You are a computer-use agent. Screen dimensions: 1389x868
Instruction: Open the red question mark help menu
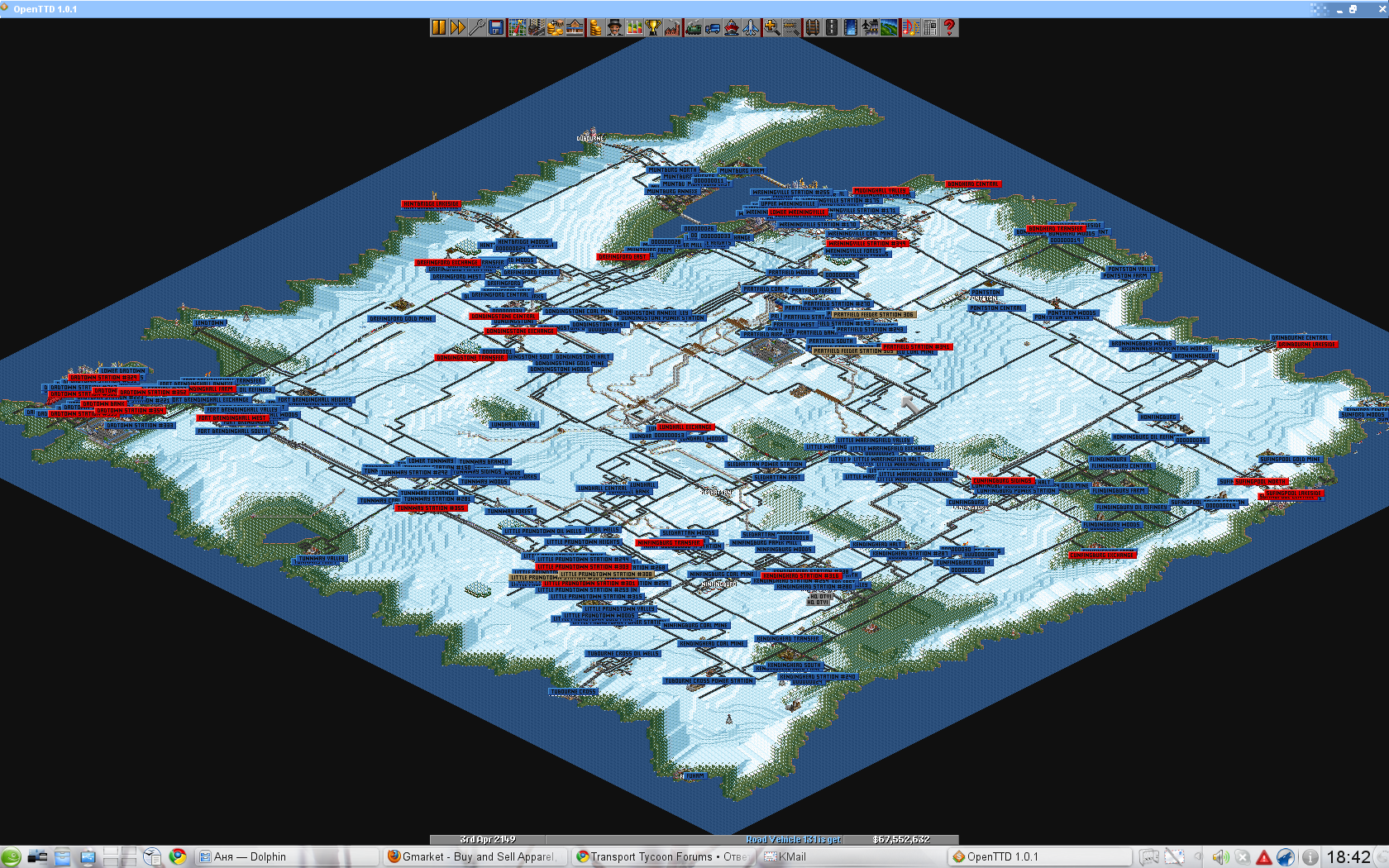click(x=949, y=27)
